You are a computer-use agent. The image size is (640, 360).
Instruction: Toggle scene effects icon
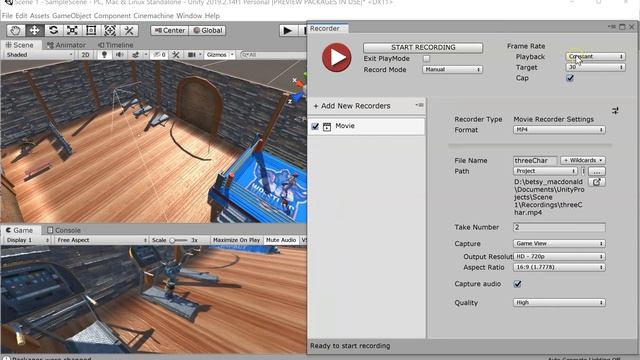[136, 55]
